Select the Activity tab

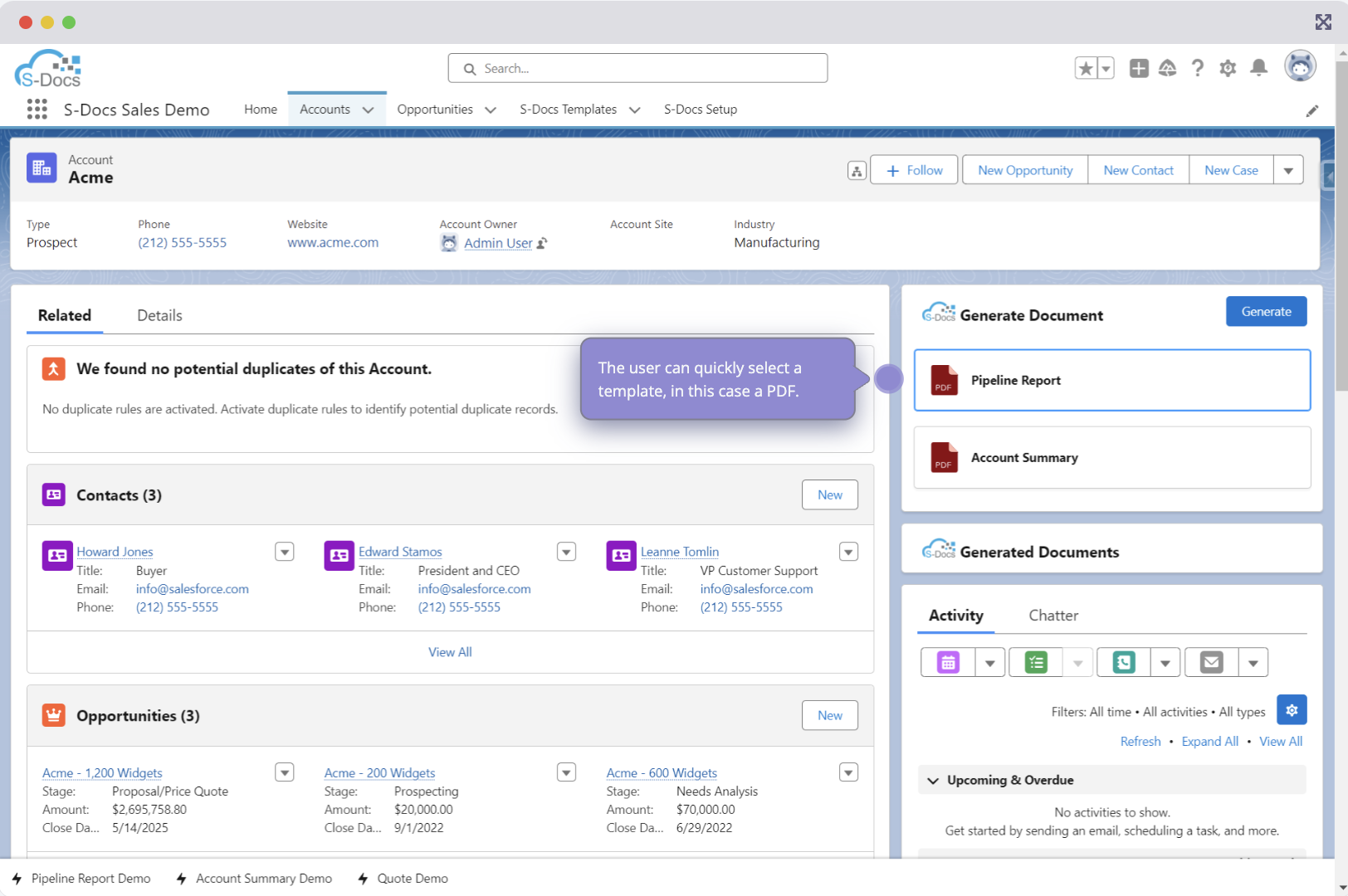click(956, 616)
